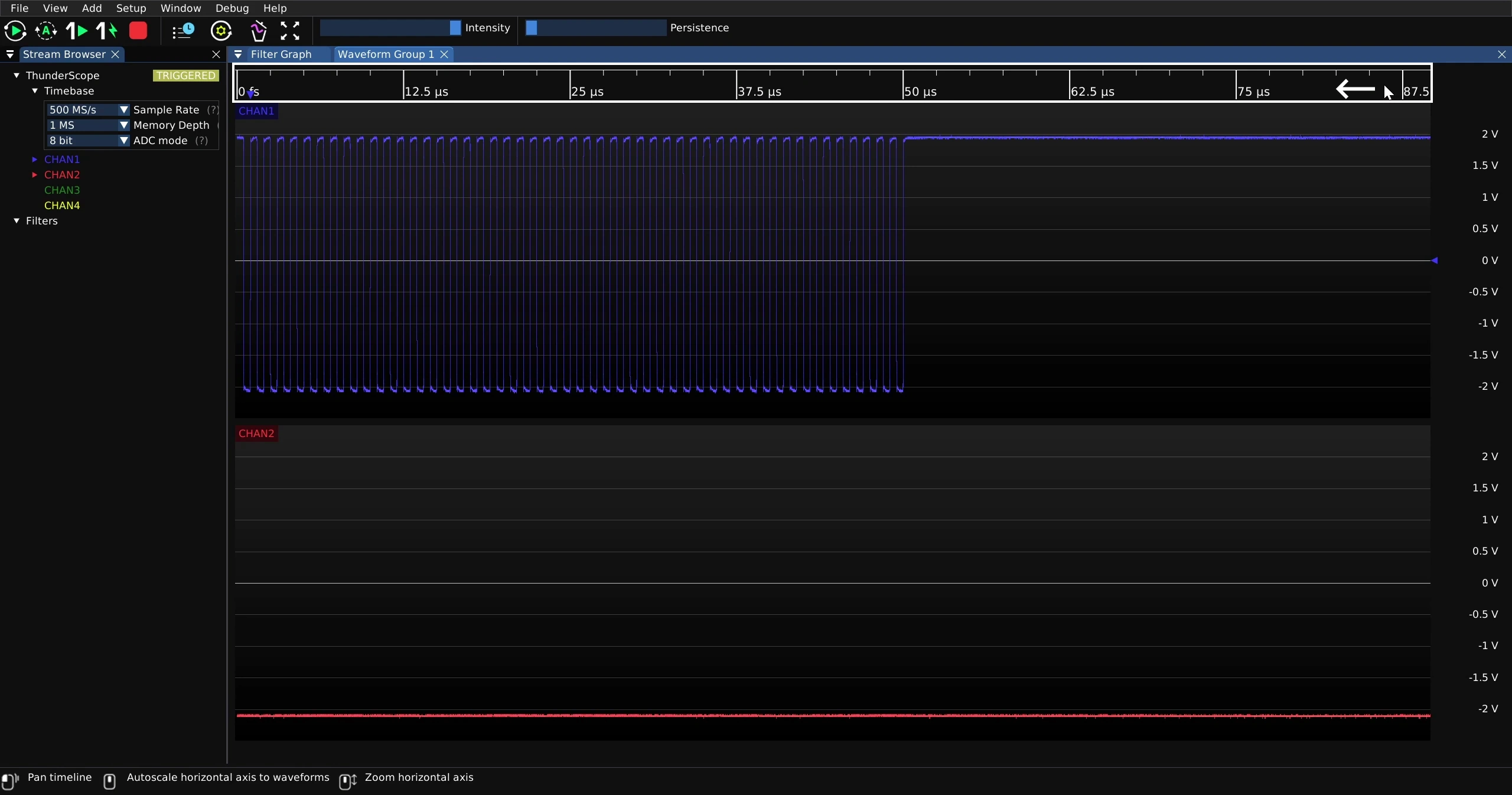Open the Sample Rate 500 MS/s dropdown

87,110
